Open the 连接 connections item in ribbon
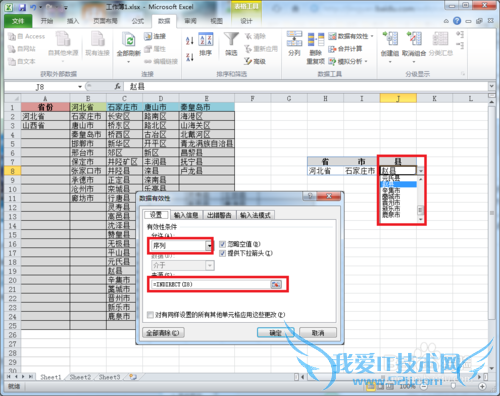The image size is (500, 396). 155,36
